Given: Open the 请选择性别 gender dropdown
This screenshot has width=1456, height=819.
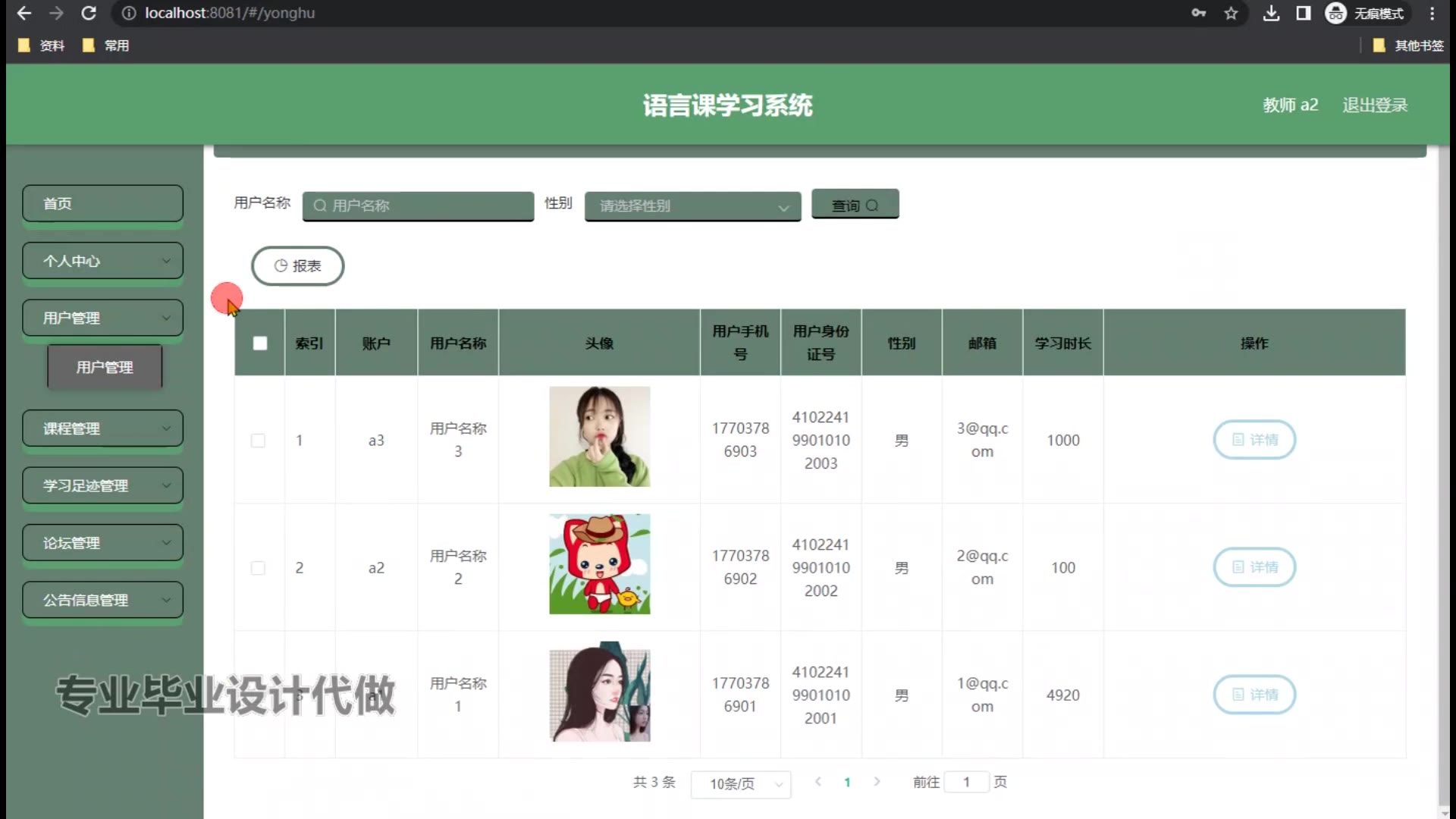Looking at the screenshot, I should pyautogui.click(x=692, y=206).
